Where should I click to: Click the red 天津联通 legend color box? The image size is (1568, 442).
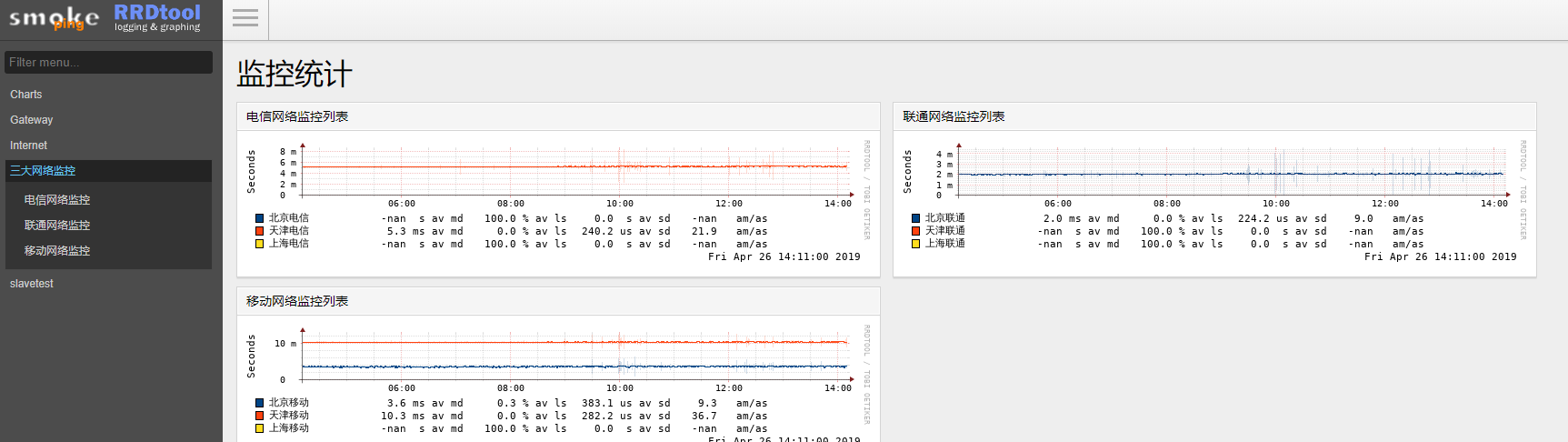tap(916, 231)
